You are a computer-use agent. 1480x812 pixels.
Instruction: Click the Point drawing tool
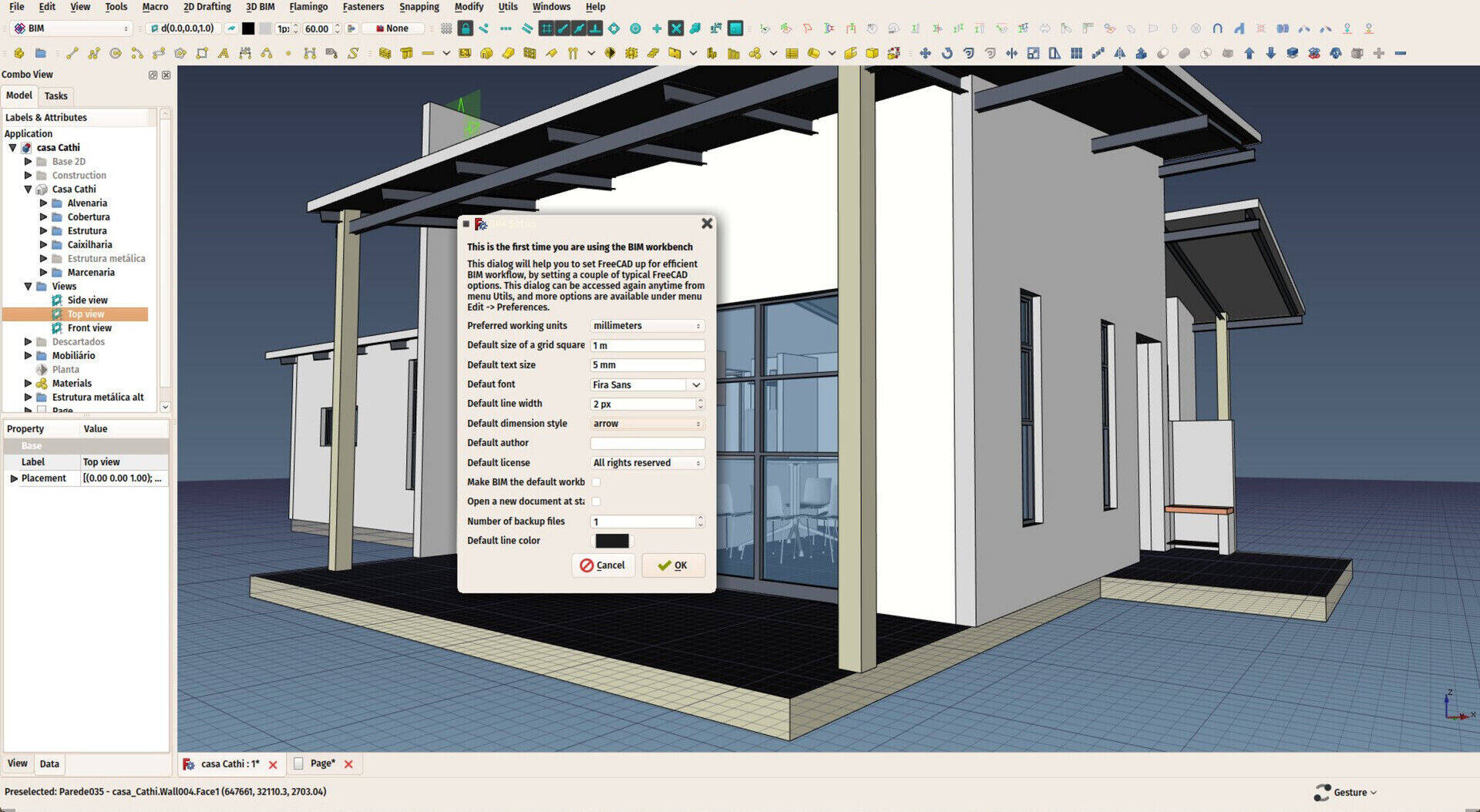288,53
